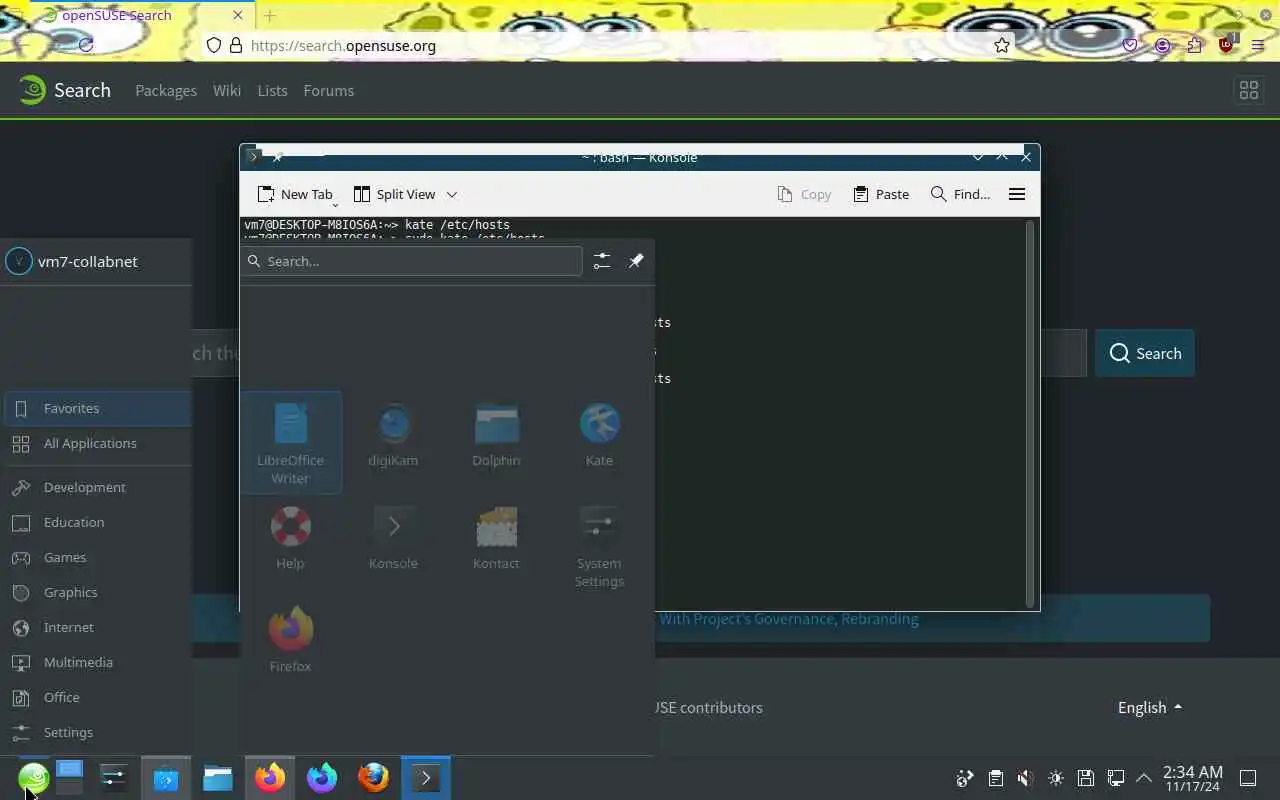
Task: Switch to Konsole task on taskbar
Action: [426, 778]
